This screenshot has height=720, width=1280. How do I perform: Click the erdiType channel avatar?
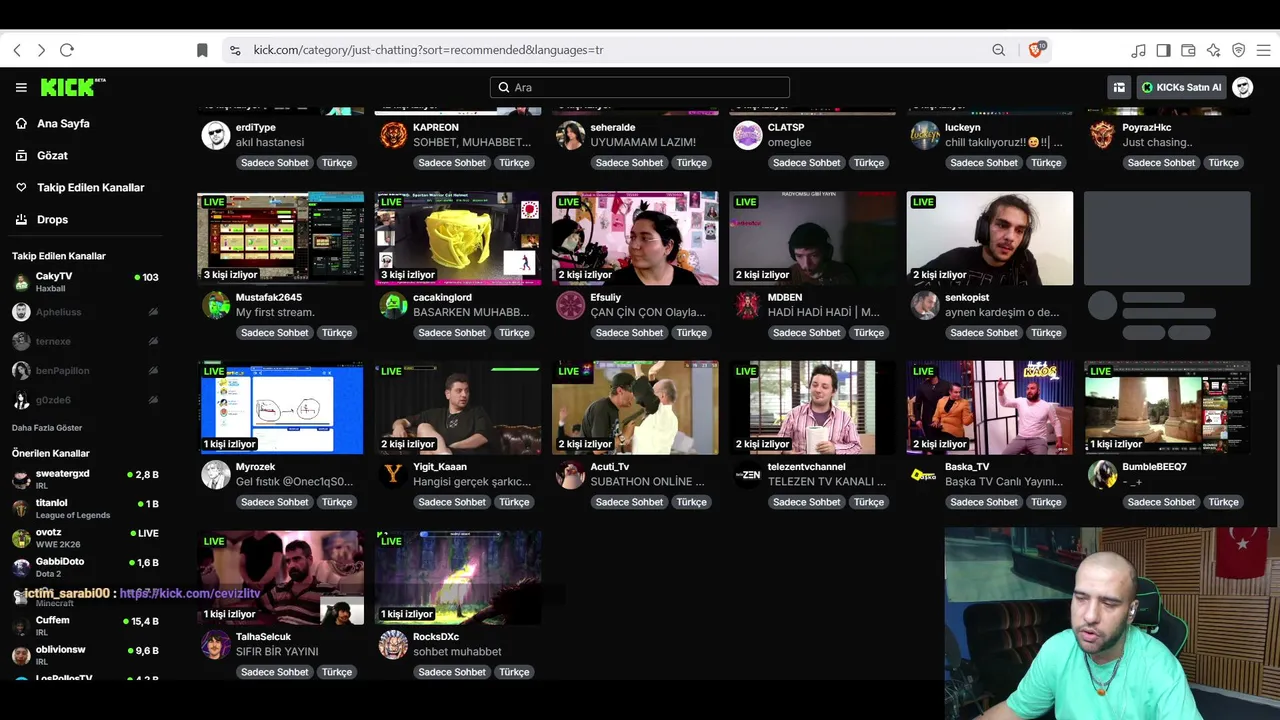click(216, 135)
